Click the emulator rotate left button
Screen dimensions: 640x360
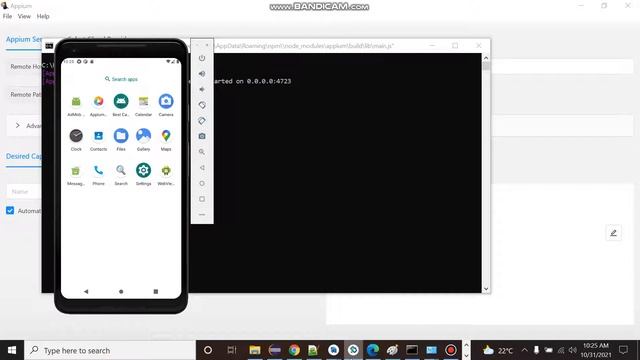202,105
